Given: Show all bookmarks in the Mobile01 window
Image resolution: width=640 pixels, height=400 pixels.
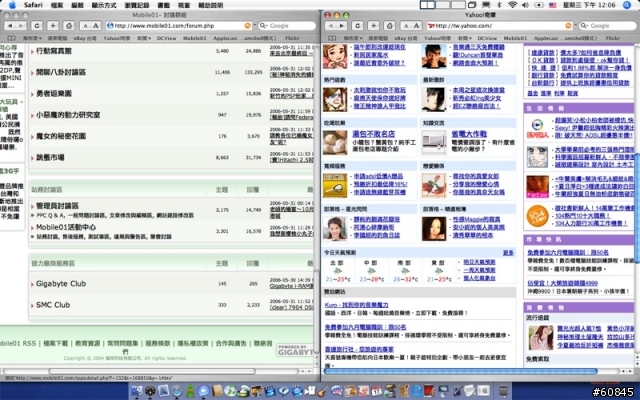Looking at the screenshot, I should tap(11, 38).
